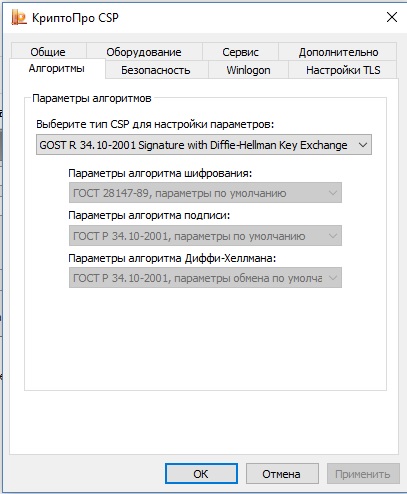Viewport: 407px width, 494px height.
Task: Click the group title 'Параметры алгоритмов'
Action: point(92,98)
